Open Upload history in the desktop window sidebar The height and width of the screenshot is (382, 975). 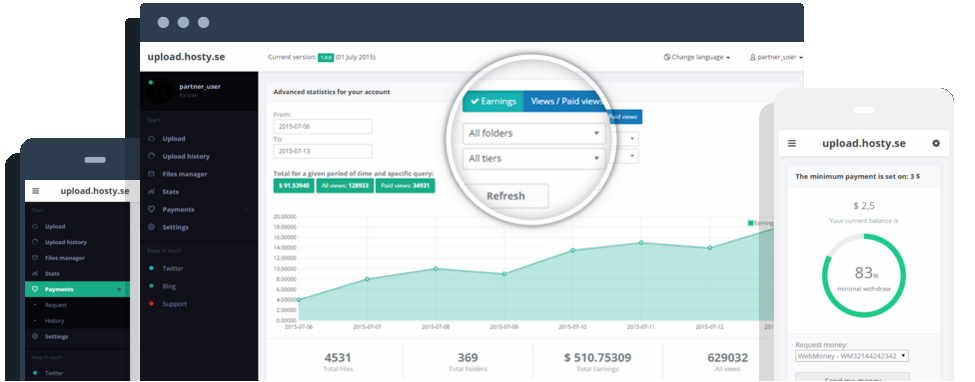tap(185, 156)
